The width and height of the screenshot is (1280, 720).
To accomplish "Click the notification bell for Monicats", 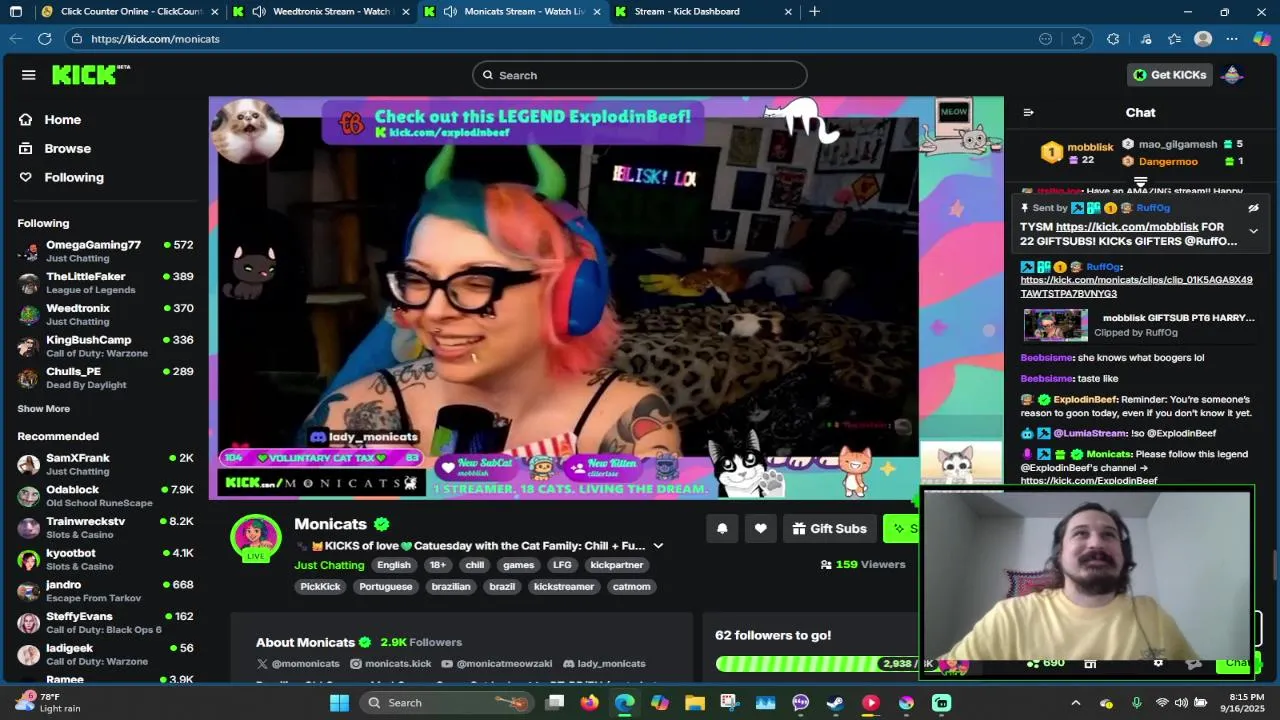I will (722, 529).
